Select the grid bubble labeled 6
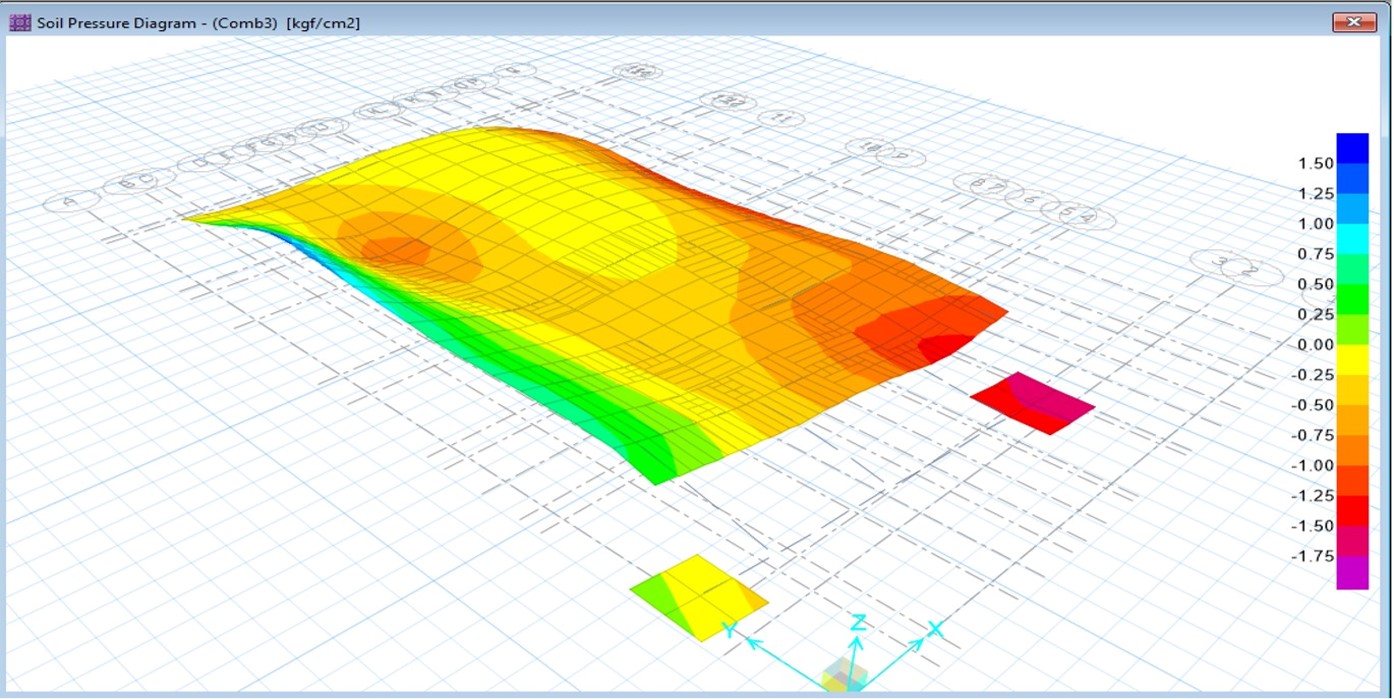1394x699 pixels. [x=1028, y=200]
